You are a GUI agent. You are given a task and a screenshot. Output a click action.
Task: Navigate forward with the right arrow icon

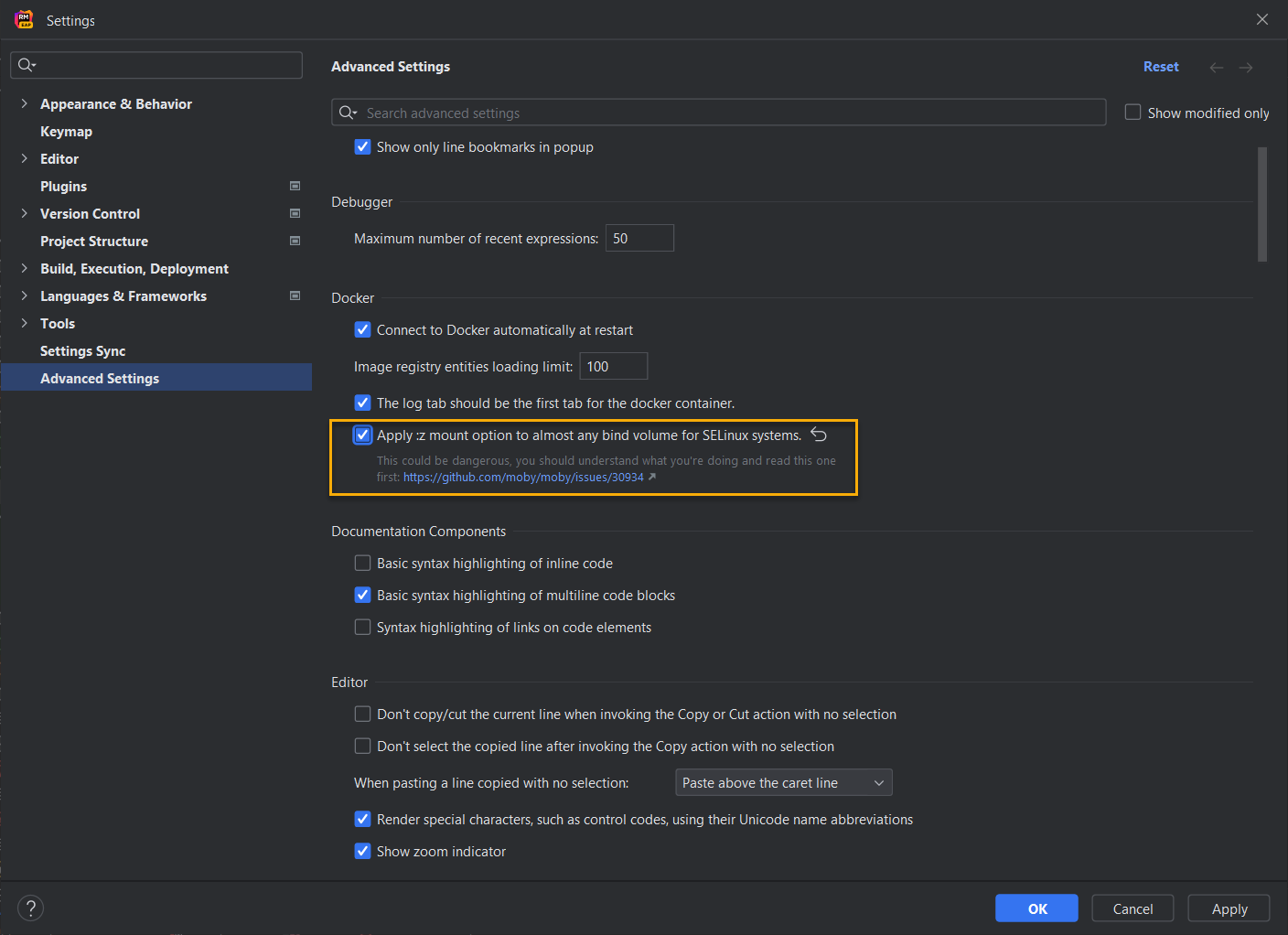(x=1246, y=68)
